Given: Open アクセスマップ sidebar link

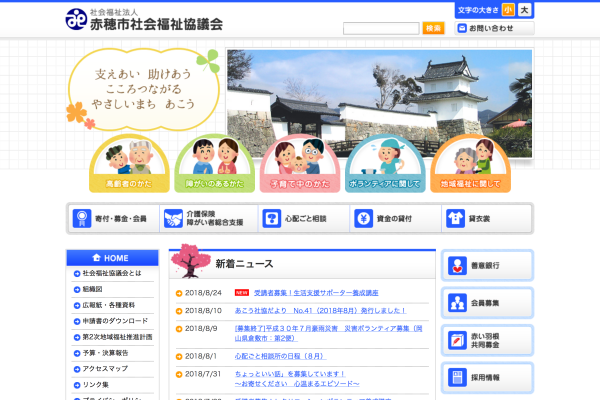Looking at the screenshot, I should click(x=105, y=369).
